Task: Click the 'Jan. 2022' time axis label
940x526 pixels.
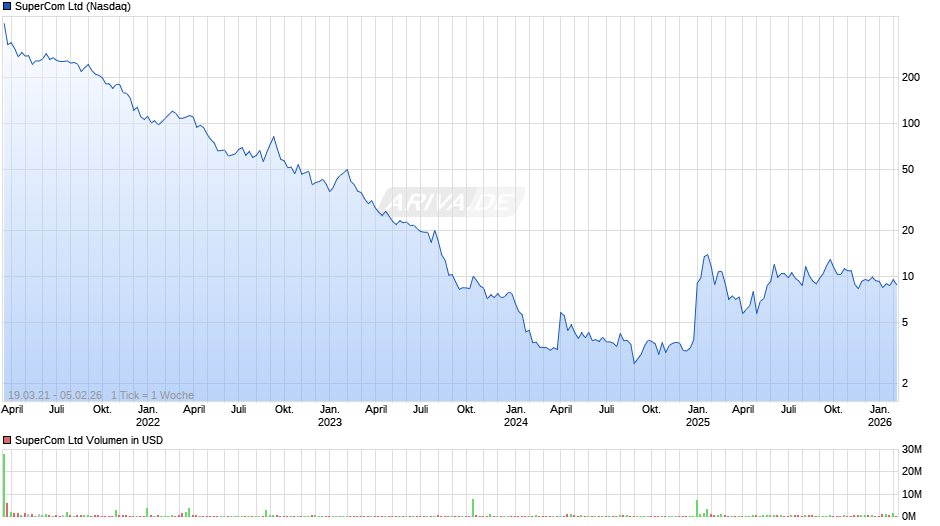Action: [147, 416]
